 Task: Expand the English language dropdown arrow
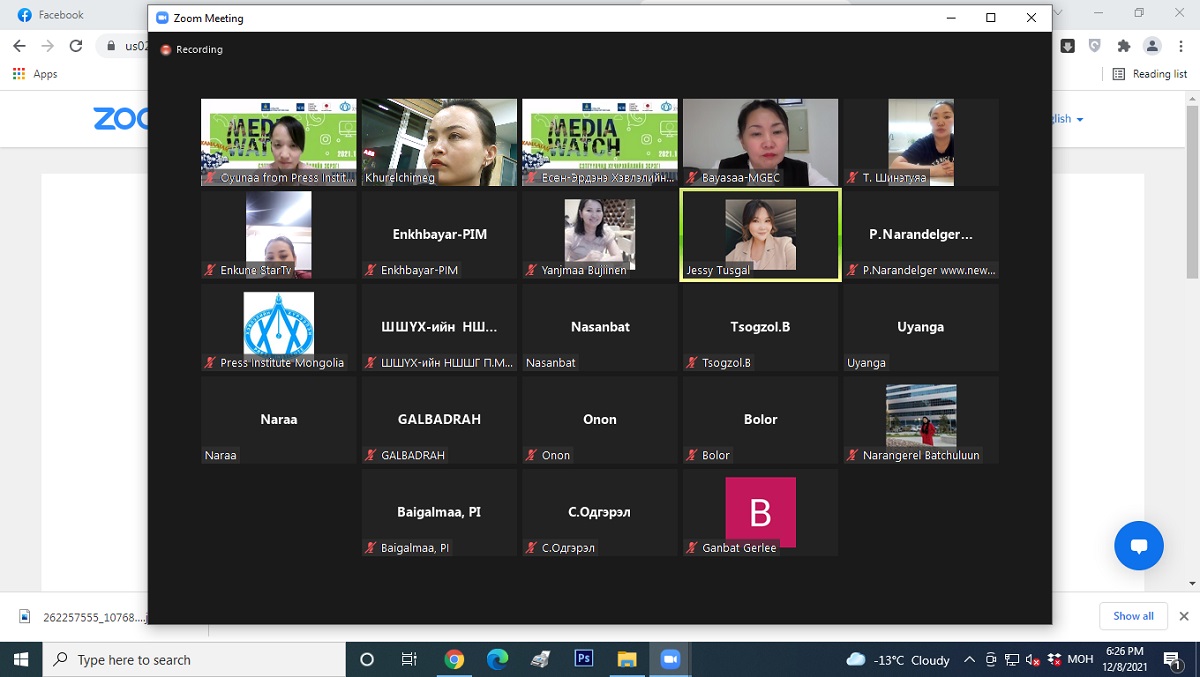pyautogui.click(x=1080, y=119)
